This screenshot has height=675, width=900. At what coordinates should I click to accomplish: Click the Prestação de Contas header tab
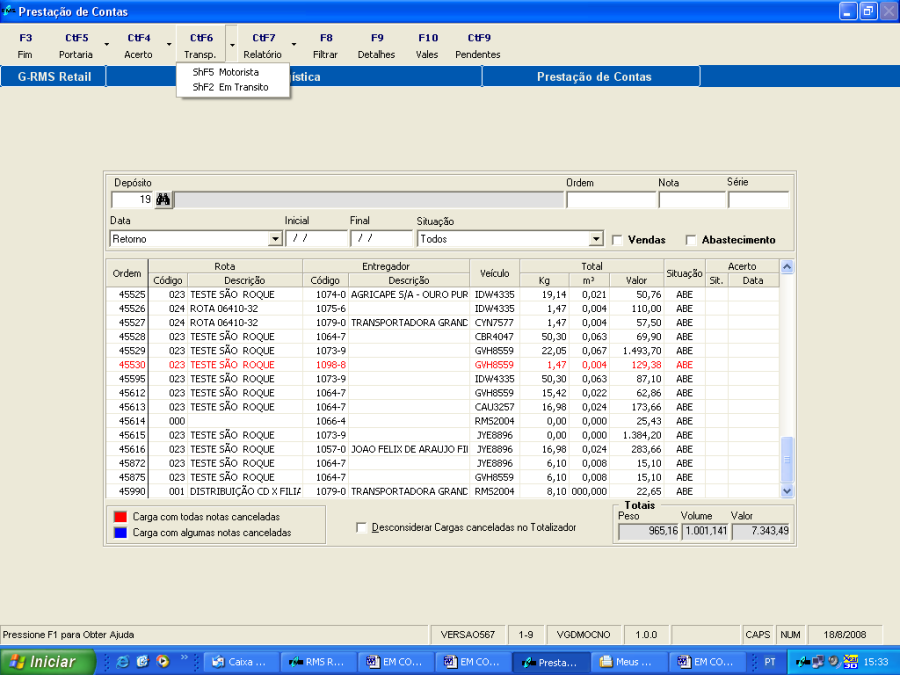point(593,77)
